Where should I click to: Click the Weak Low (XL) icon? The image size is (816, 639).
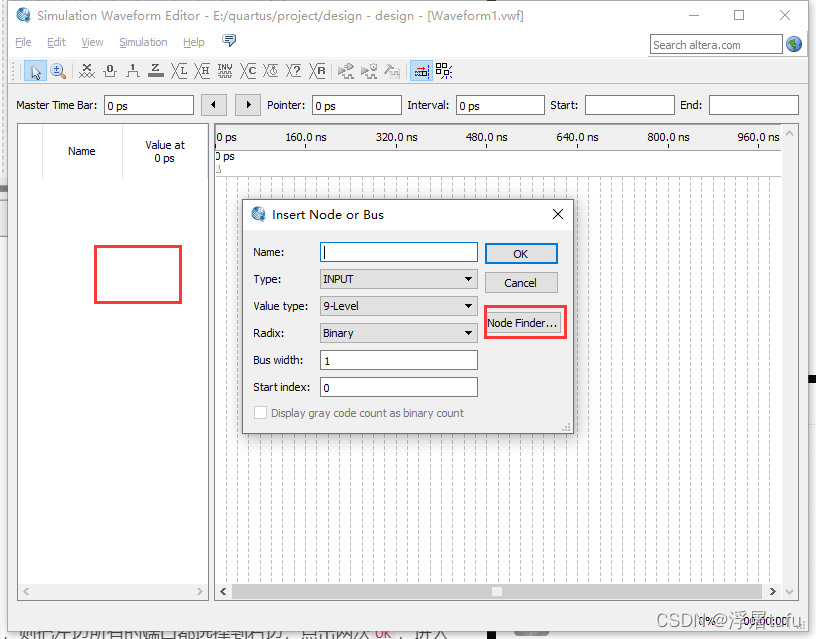tap(179, 71)
